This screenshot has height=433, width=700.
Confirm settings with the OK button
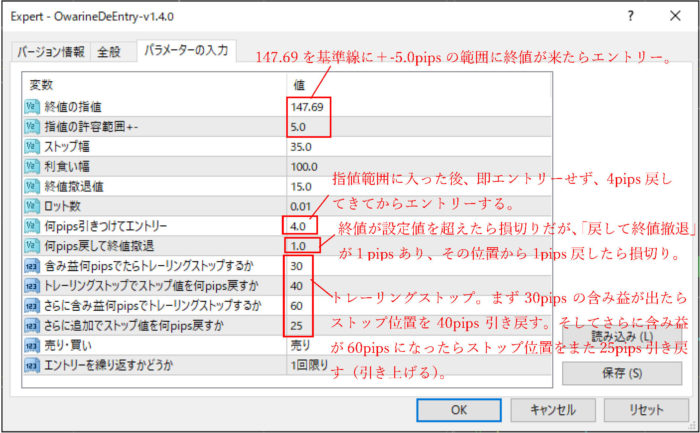pyautogui.click(x=458, y=410)
